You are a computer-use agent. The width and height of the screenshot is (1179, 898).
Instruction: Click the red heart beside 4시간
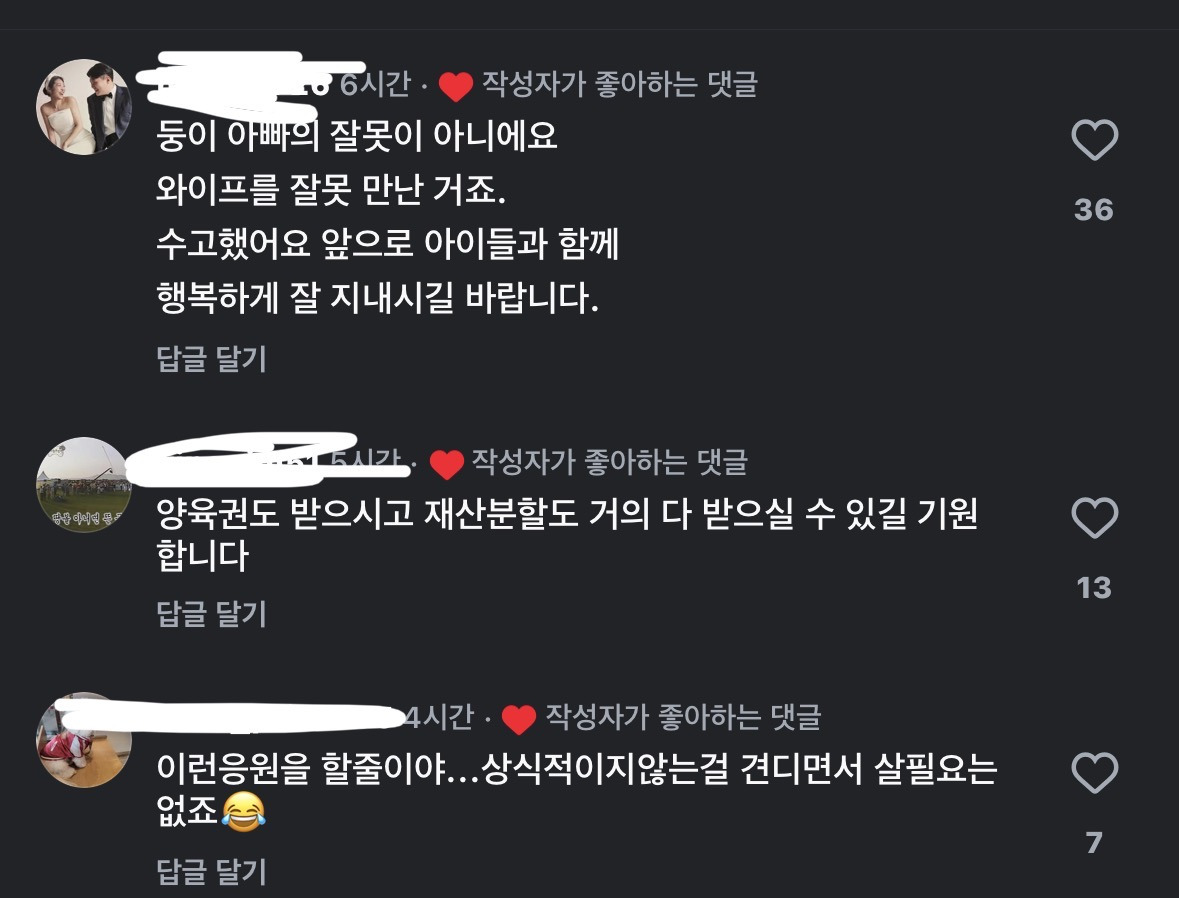(519, 719)
